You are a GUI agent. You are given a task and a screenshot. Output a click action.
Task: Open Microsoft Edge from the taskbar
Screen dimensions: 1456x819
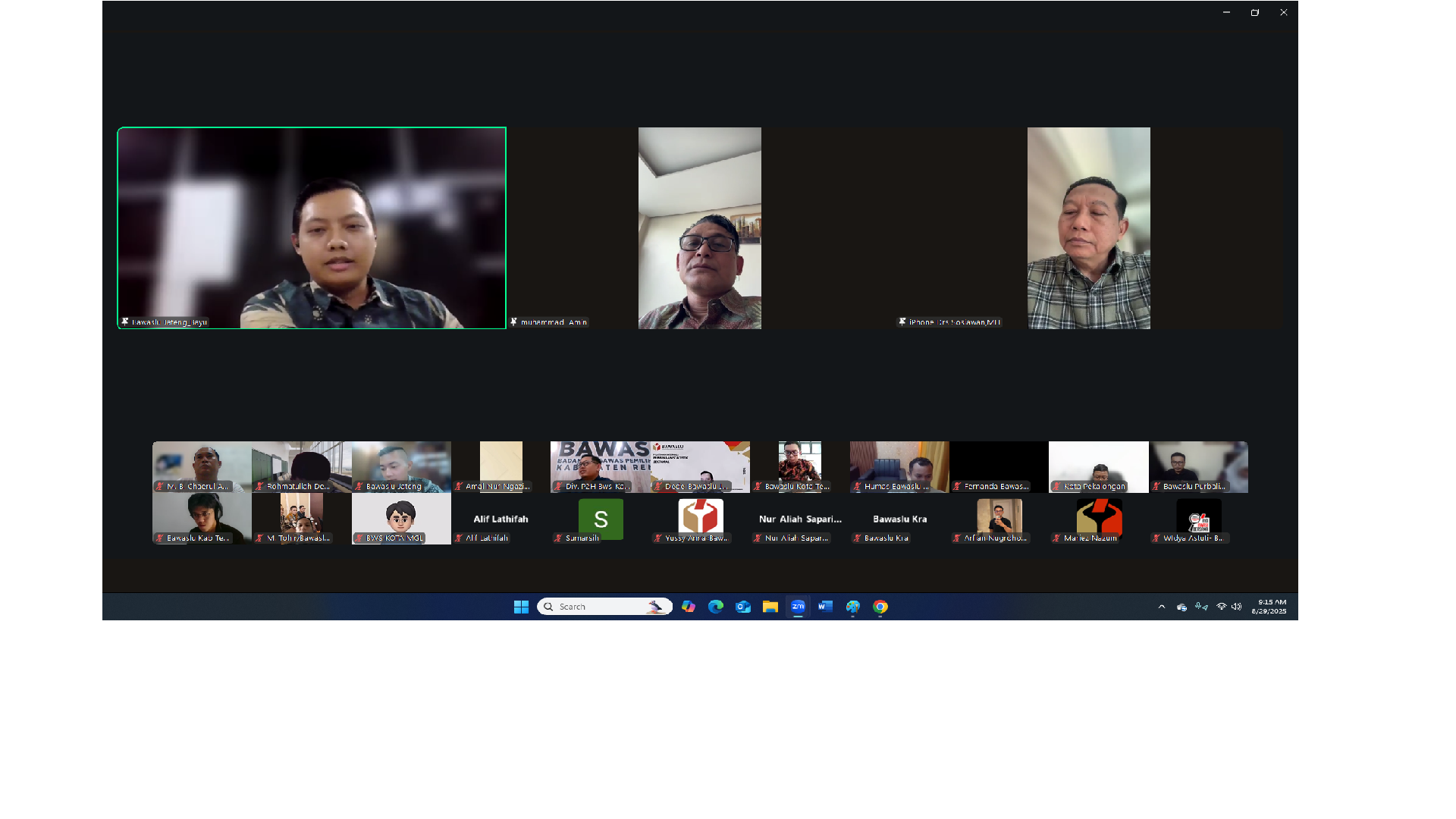pos(716,607)
